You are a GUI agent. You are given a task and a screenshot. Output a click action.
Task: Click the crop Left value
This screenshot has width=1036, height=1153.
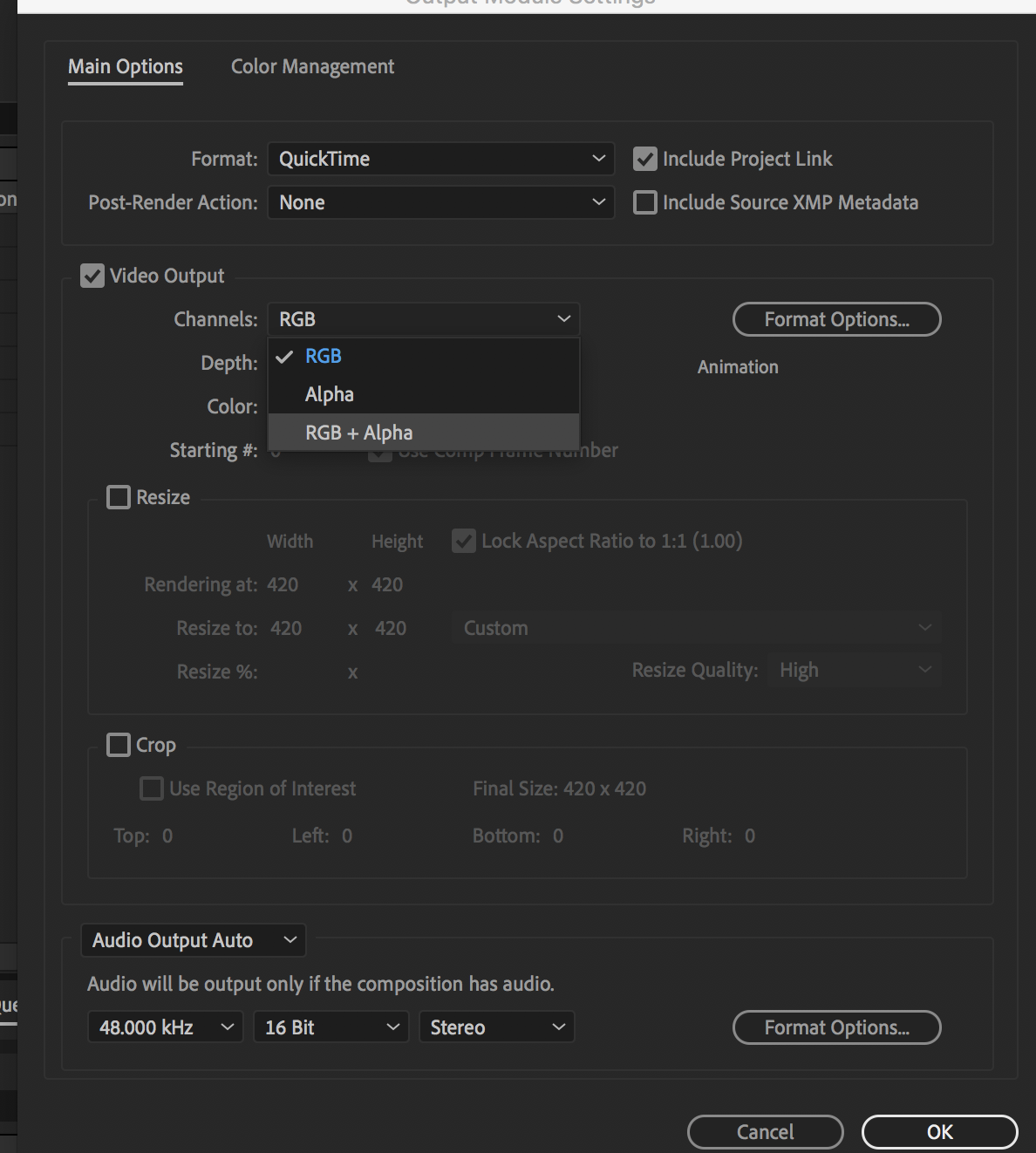point(347,836)
